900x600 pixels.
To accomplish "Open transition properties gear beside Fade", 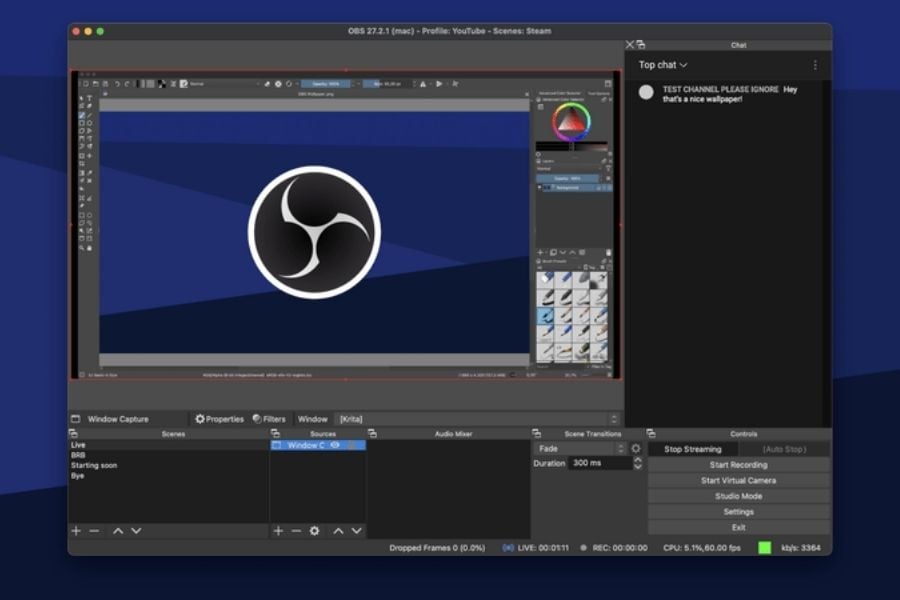I will [x=636, y=449].
